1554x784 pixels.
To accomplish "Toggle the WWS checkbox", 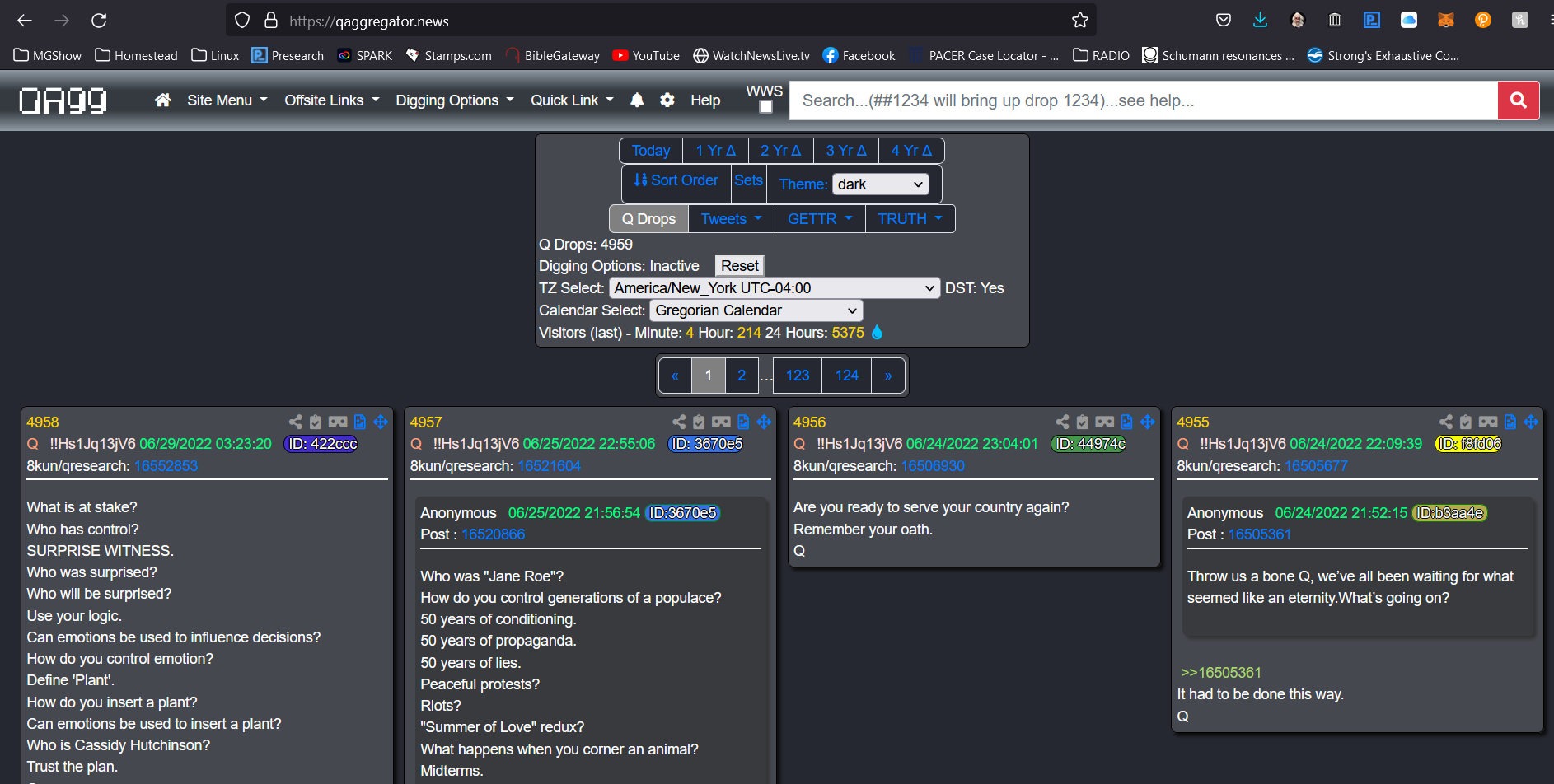I will 765,107.
